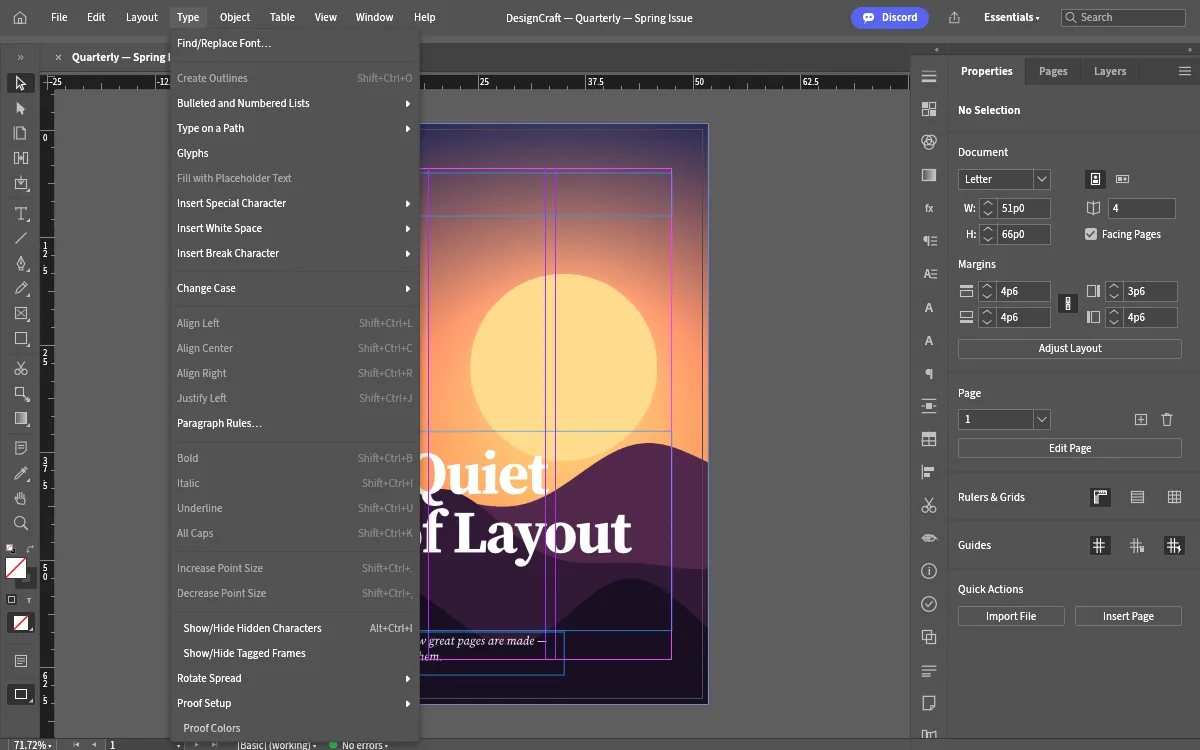This screenshot has width=1200, height=750.
Task: Select the Note tool
Action: (20, 448)
